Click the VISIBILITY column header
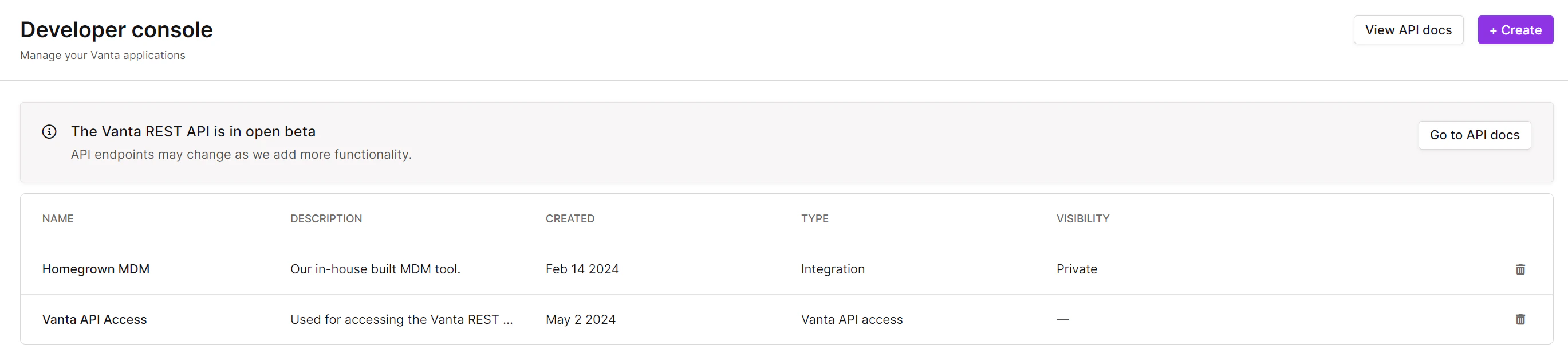 pos(1082,218)
